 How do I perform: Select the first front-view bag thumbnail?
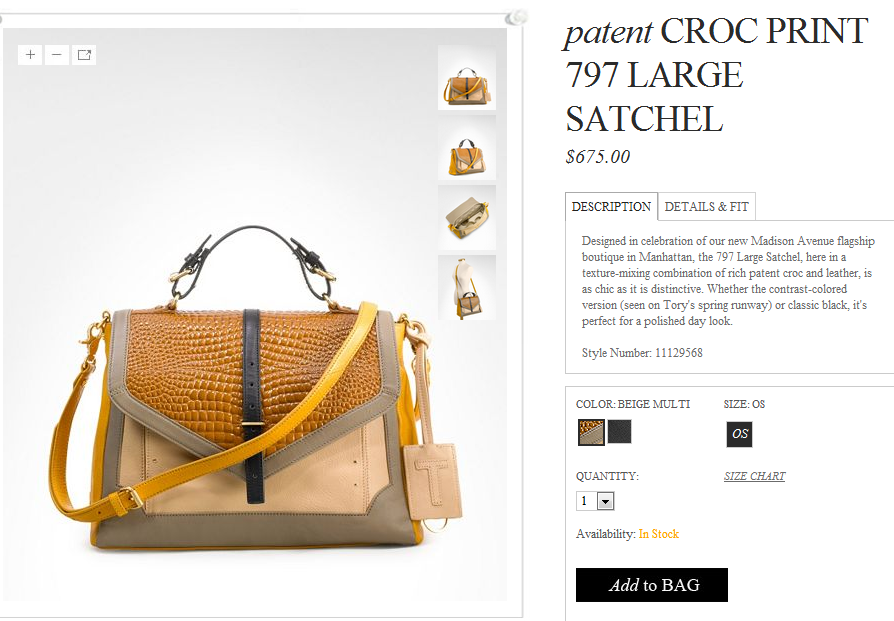point(467,78)
